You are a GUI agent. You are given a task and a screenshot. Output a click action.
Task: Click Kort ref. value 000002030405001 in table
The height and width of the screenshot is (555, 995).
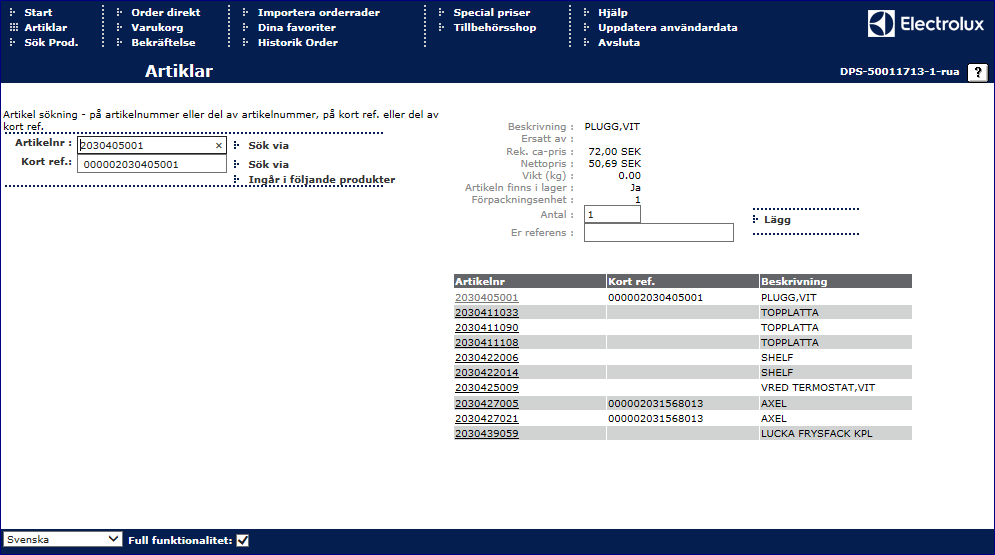pos(655,297)
